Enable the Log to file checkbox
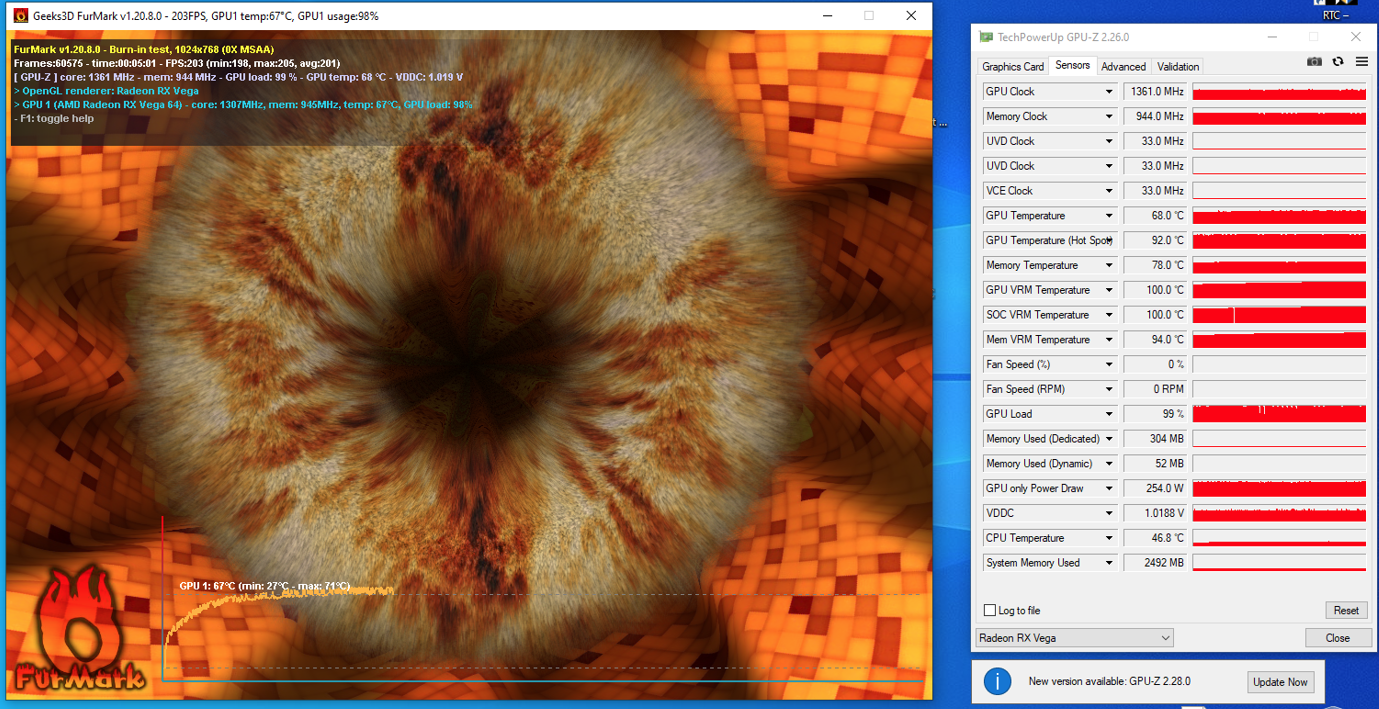This screenshot has width=1379, height=709. pyautogui.click(x=990, y=610)
